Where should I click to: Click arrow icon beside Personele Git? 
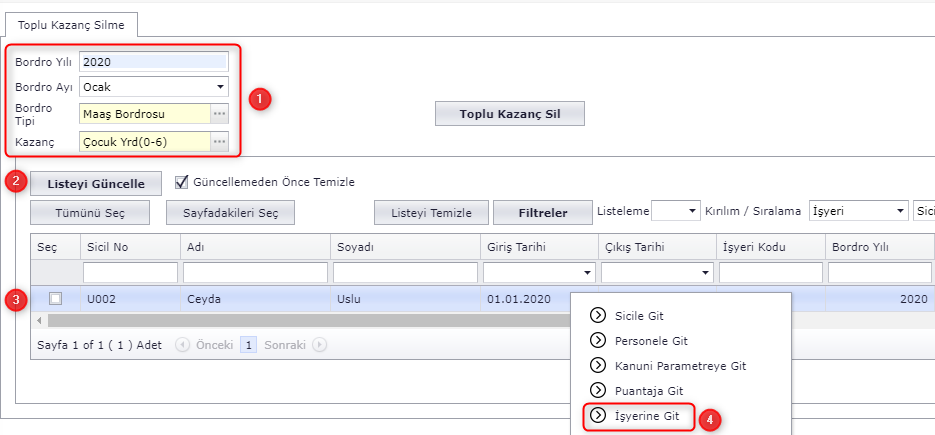(x=598, y=341)
